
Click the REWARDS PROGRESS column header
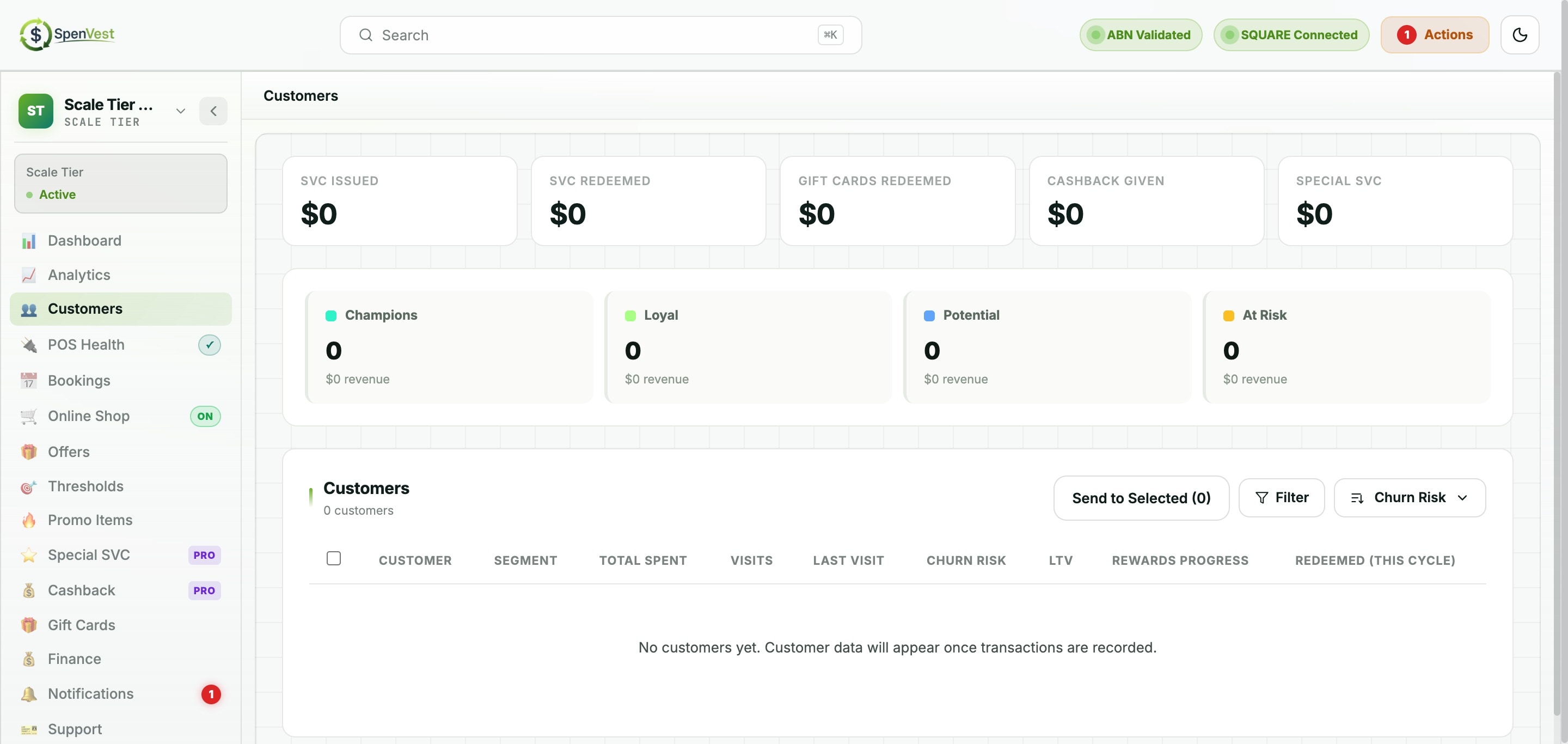tap(1180, 561)
